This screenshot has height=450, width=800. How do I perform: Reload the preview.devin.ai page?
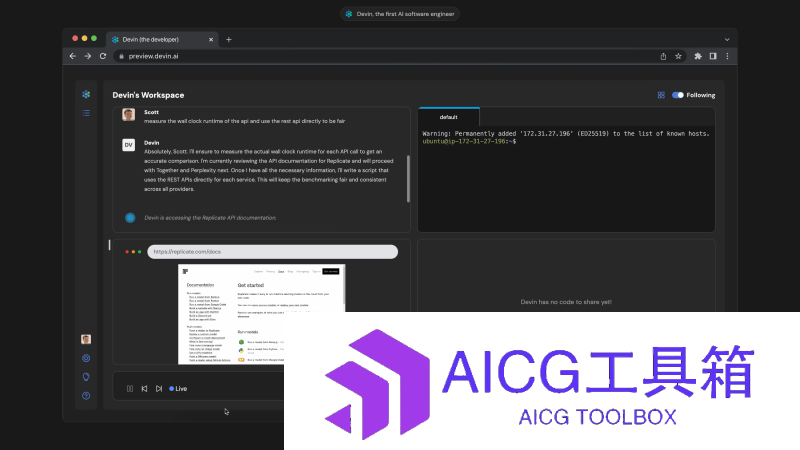click(x=103, y=56)
